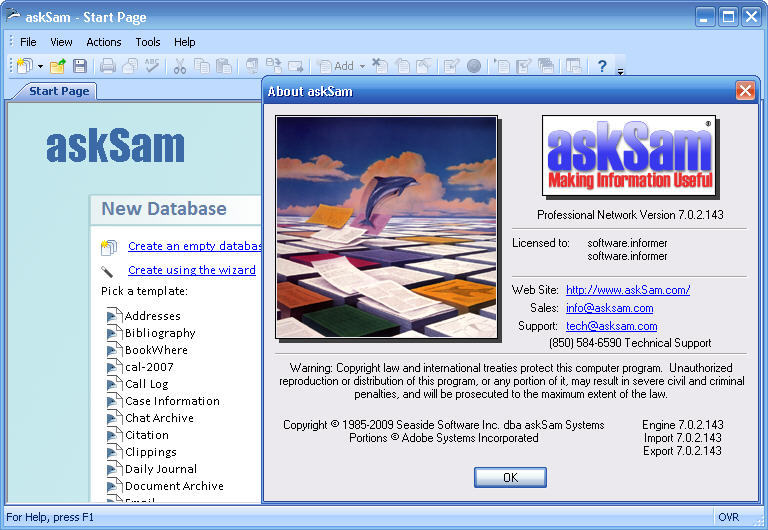The image size is (768, 530).
Task: Click the Add document toolbar button
Action: pos(336,66)
